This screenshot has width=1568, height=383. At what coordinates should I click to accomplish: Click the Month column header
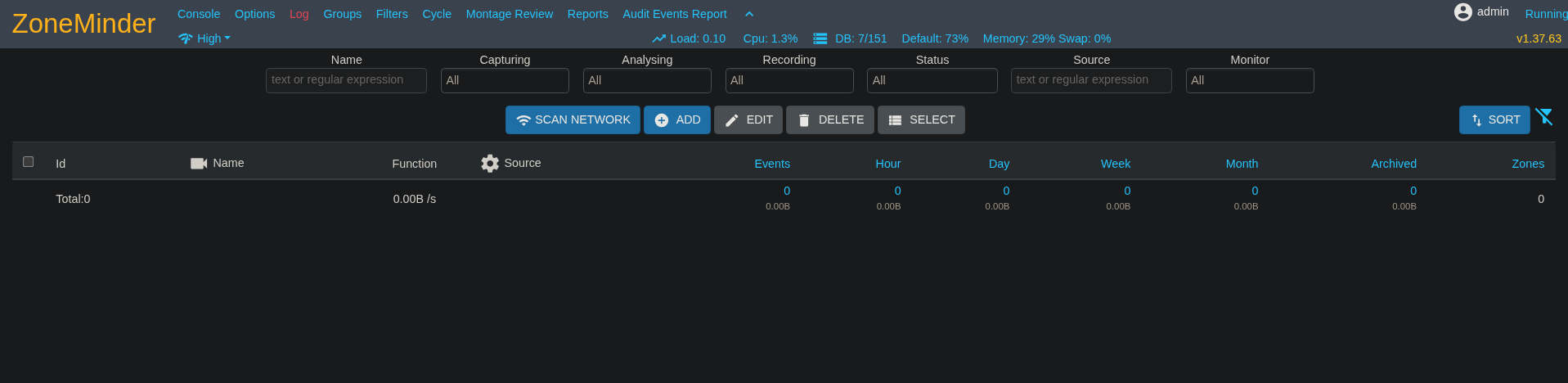pyautogui.click(x=1242, y=164)
